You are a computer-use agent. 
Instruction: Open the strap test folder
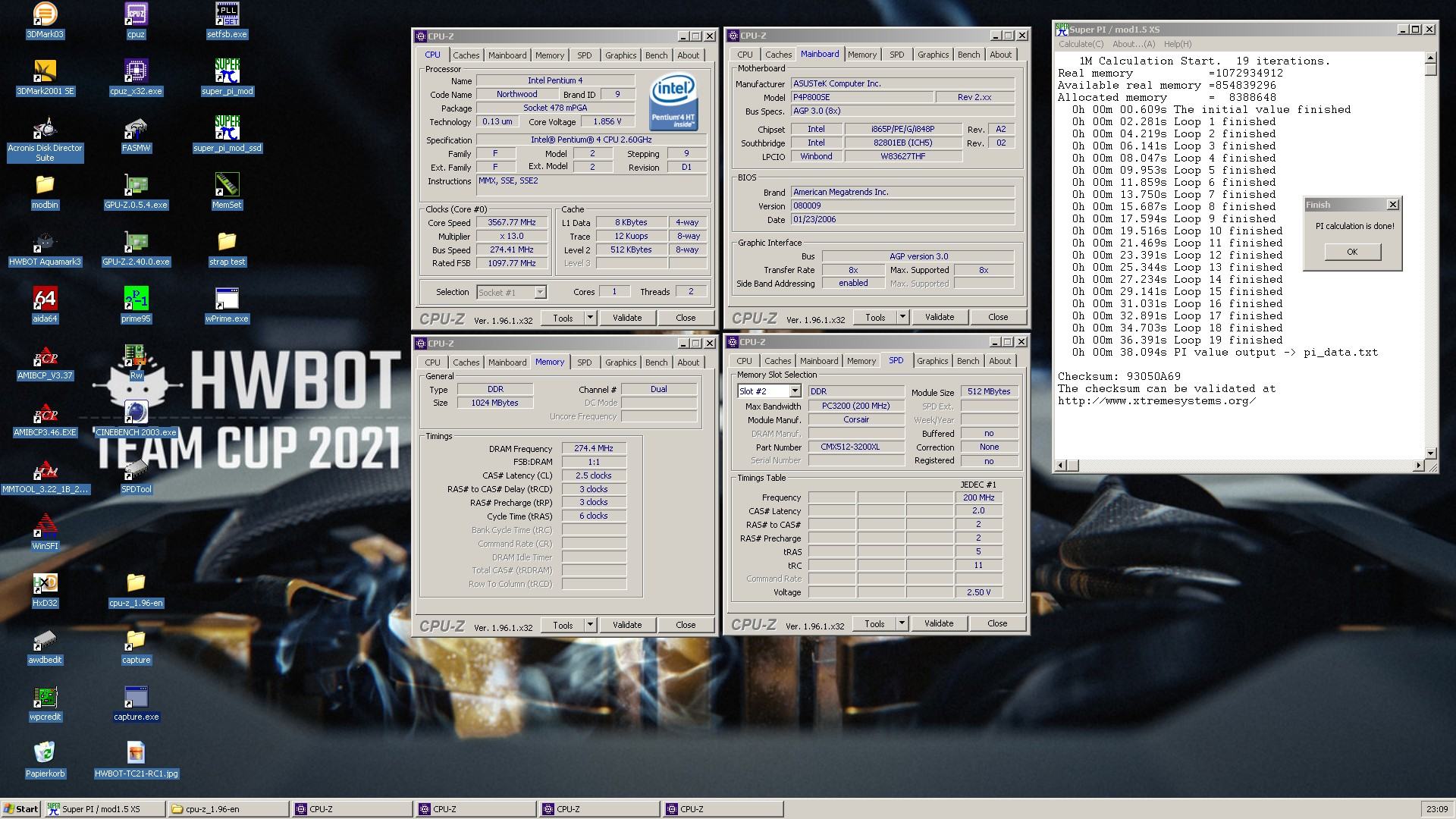(x=227, y=248)
